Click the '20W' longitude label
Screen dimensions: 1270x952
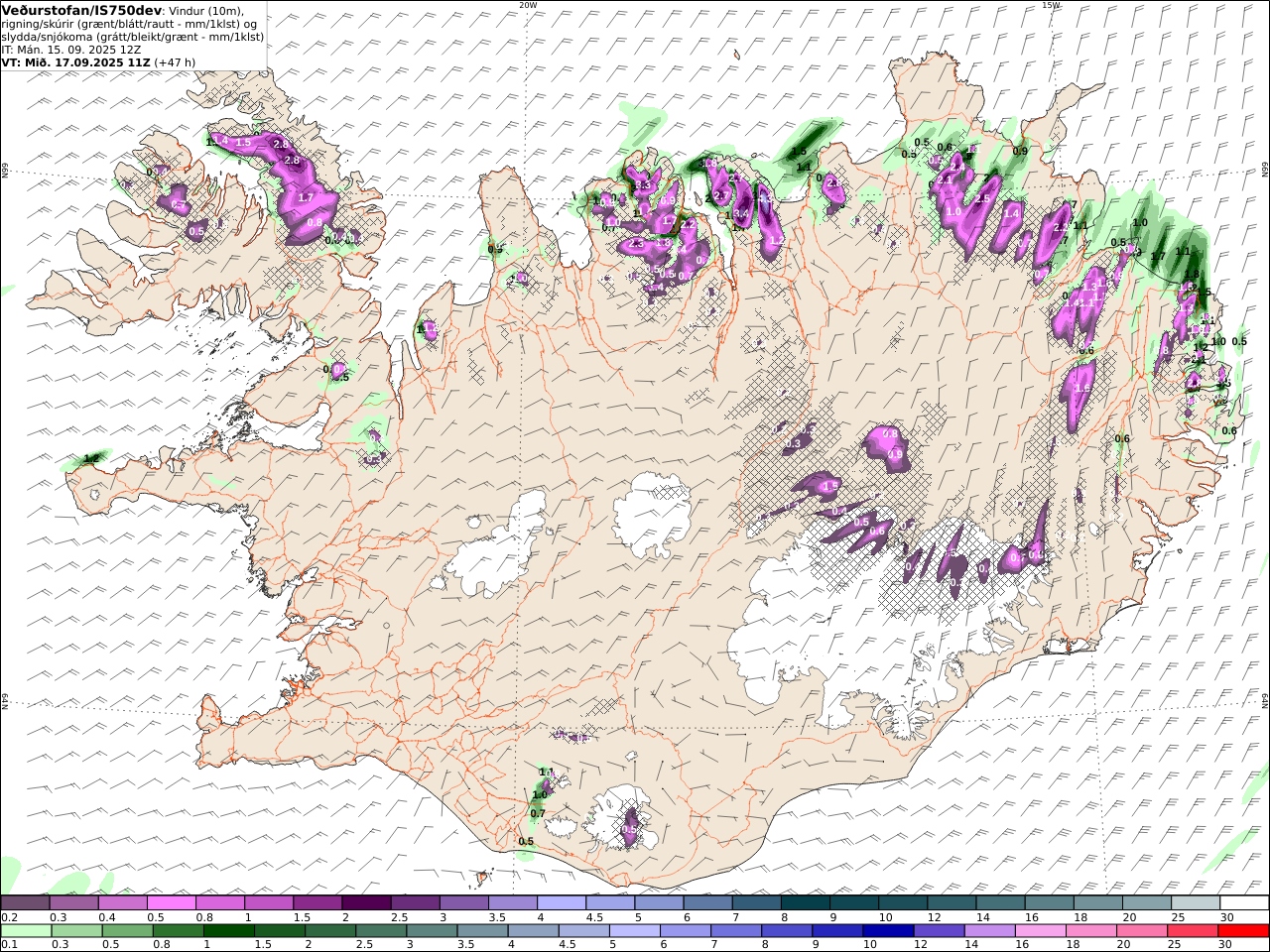(x=528, y=5)
